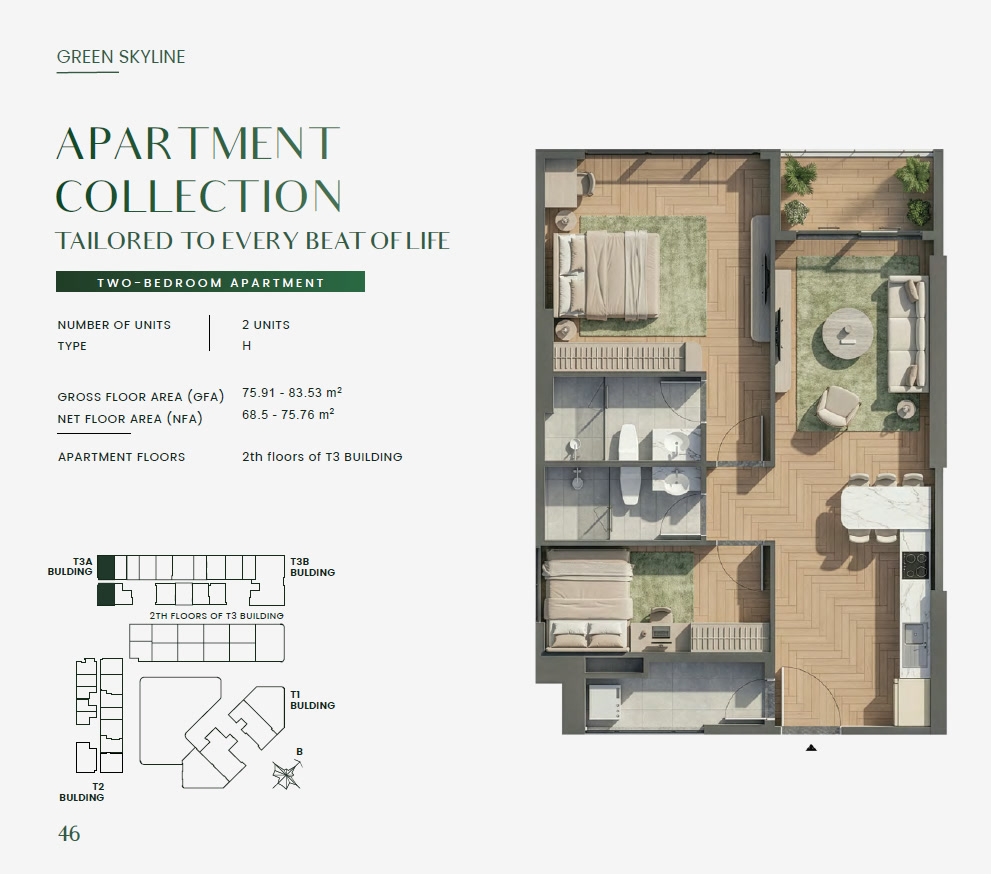Image resolution: width=991 pixels, height=874 pixels.
Task: Click the 68.5 - 75.76 m² value
Action: click(288, 415)
